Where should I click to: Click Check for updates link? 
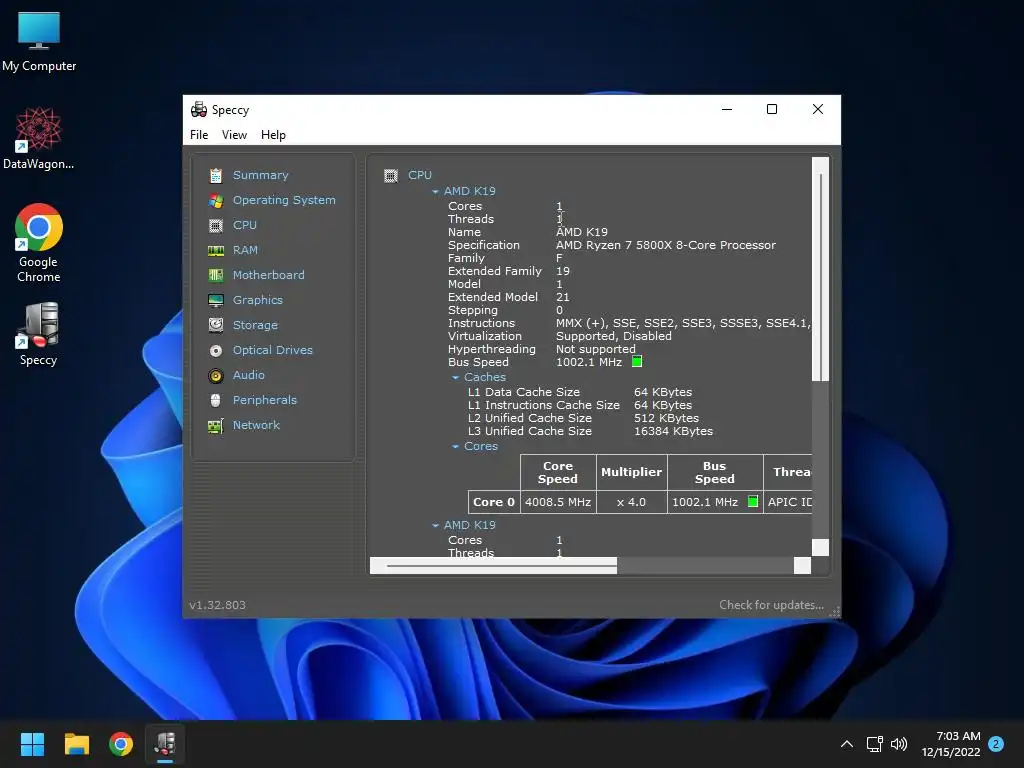click(771, 605)
